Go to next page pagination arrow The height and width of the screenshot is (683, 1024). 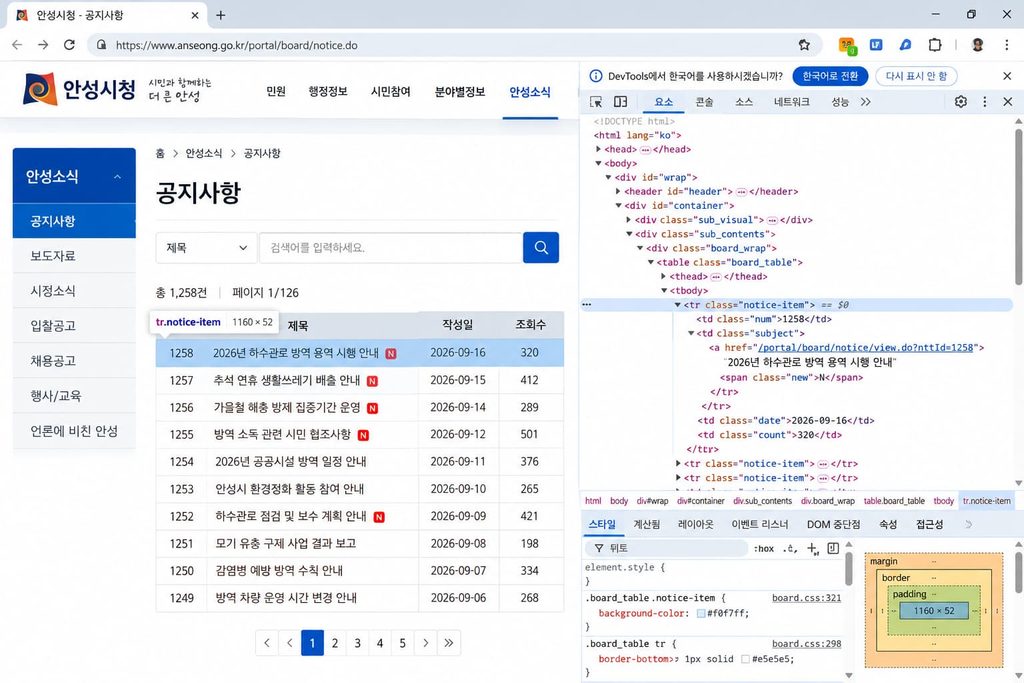pos(425,643)
